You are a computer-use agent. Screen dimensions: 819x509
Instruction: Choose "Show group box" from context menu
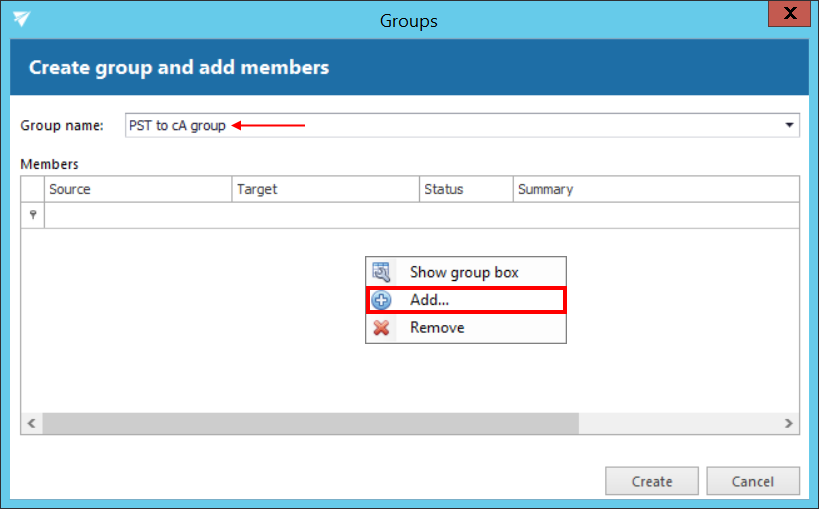[x=464, y=272]
